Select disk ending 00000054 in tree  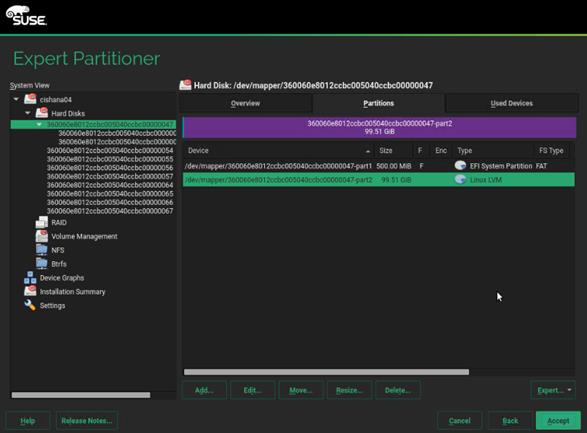pos(110,150)
